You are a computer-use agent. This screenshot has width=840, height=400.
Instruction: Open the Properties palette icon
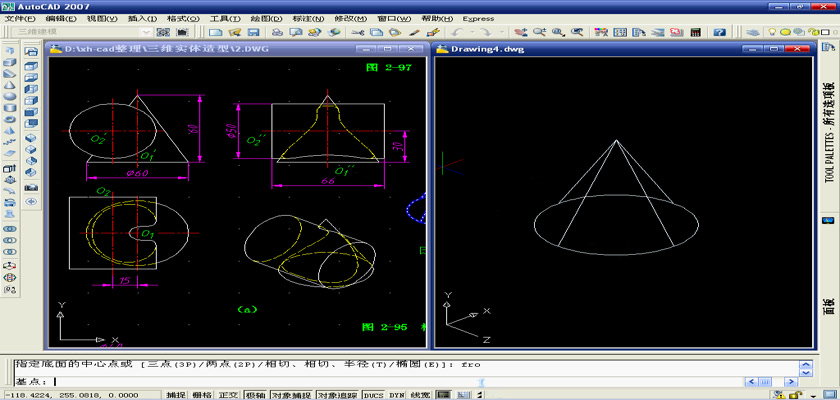click(601, 32)
